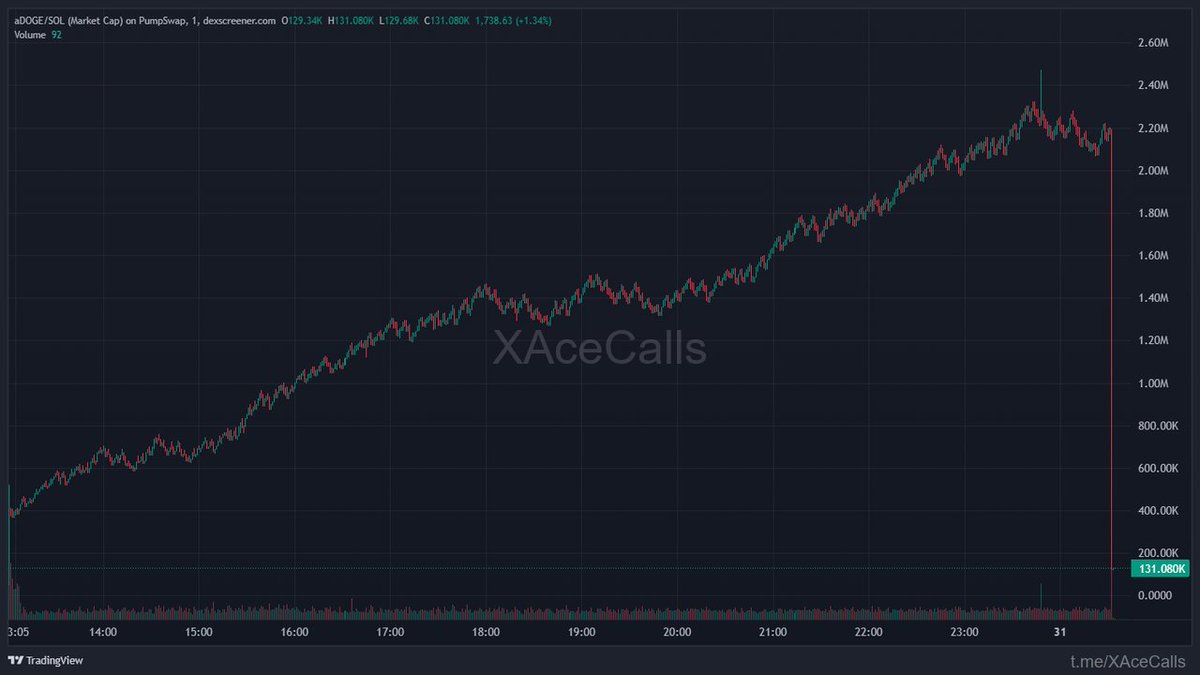Click the 22:00 time axis label

(x=868, y=632)
